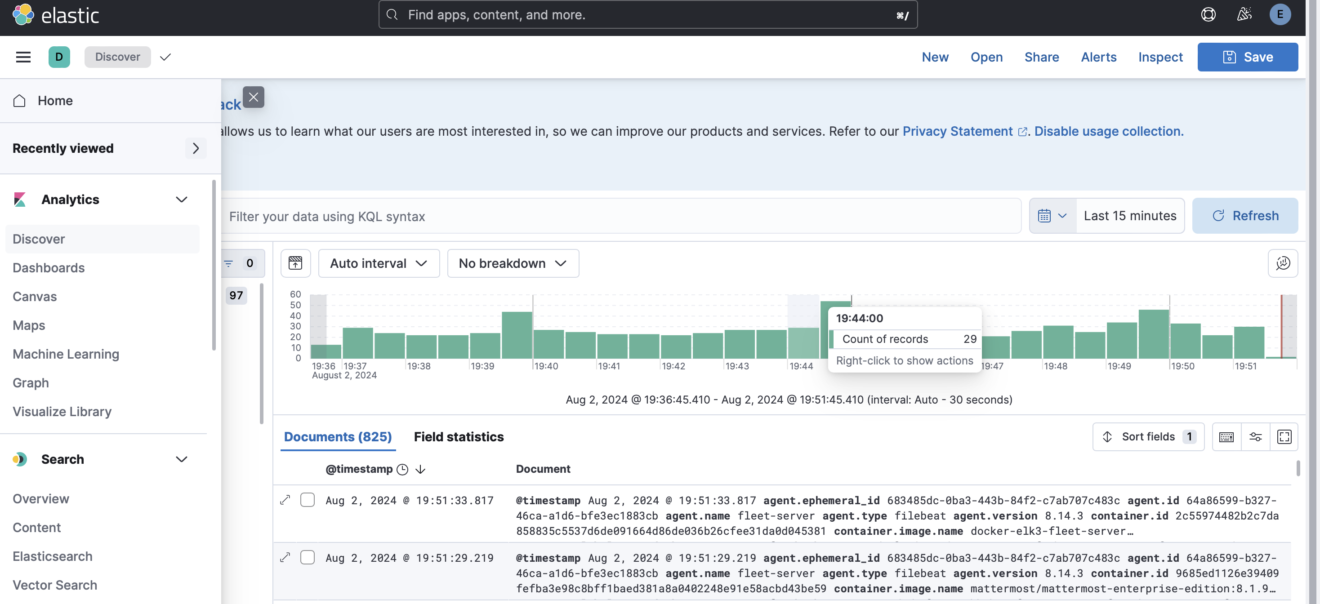
Task: Open the row display options sliders icon
Action: coord(1255,437)
